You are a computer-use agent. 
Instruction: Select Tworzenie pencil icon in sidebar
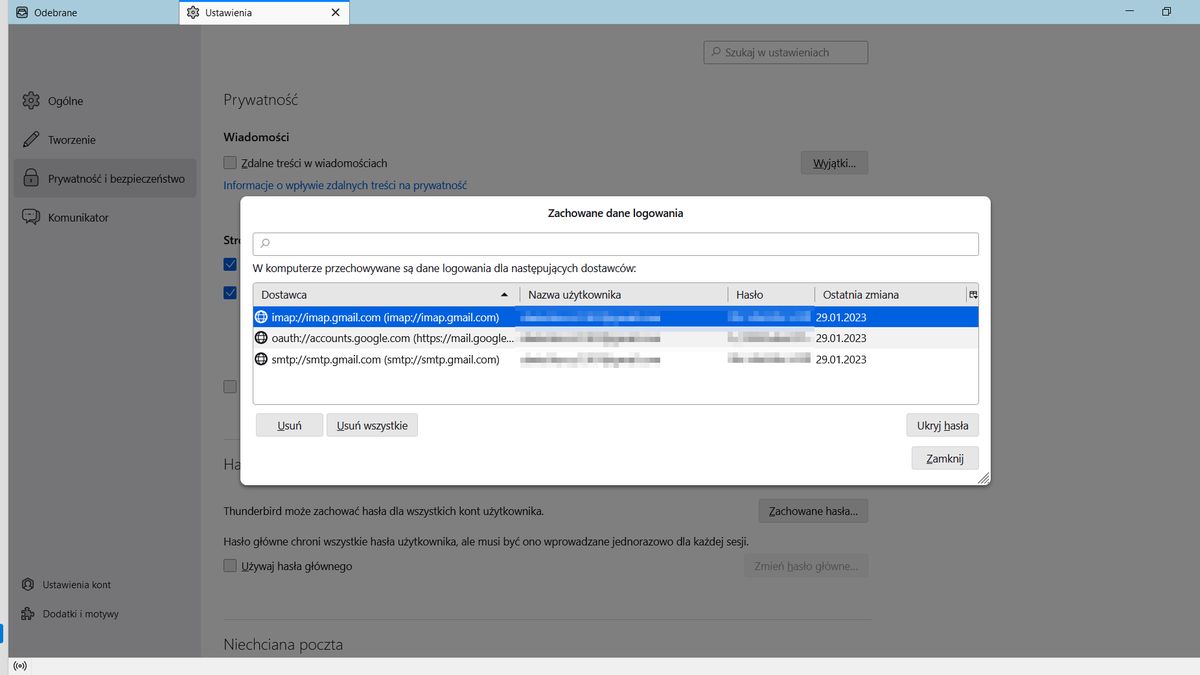click(x=31, y=139)
